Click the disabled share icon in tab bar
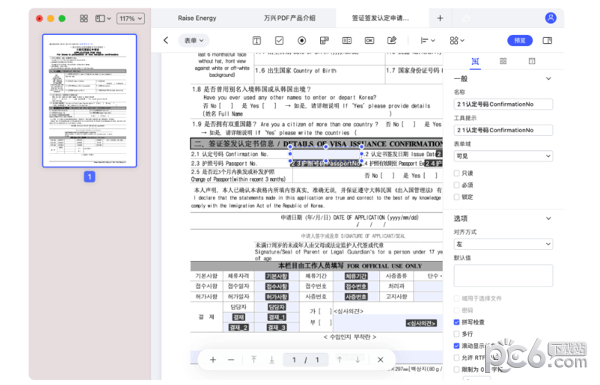This screenshot has height=385, width=600. [466, 18]
